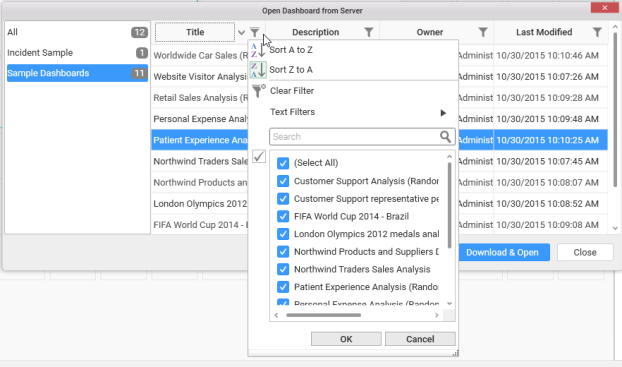Click the Title column sort chevron
This screenshot has height=367, width=622.
coord(241,33)
